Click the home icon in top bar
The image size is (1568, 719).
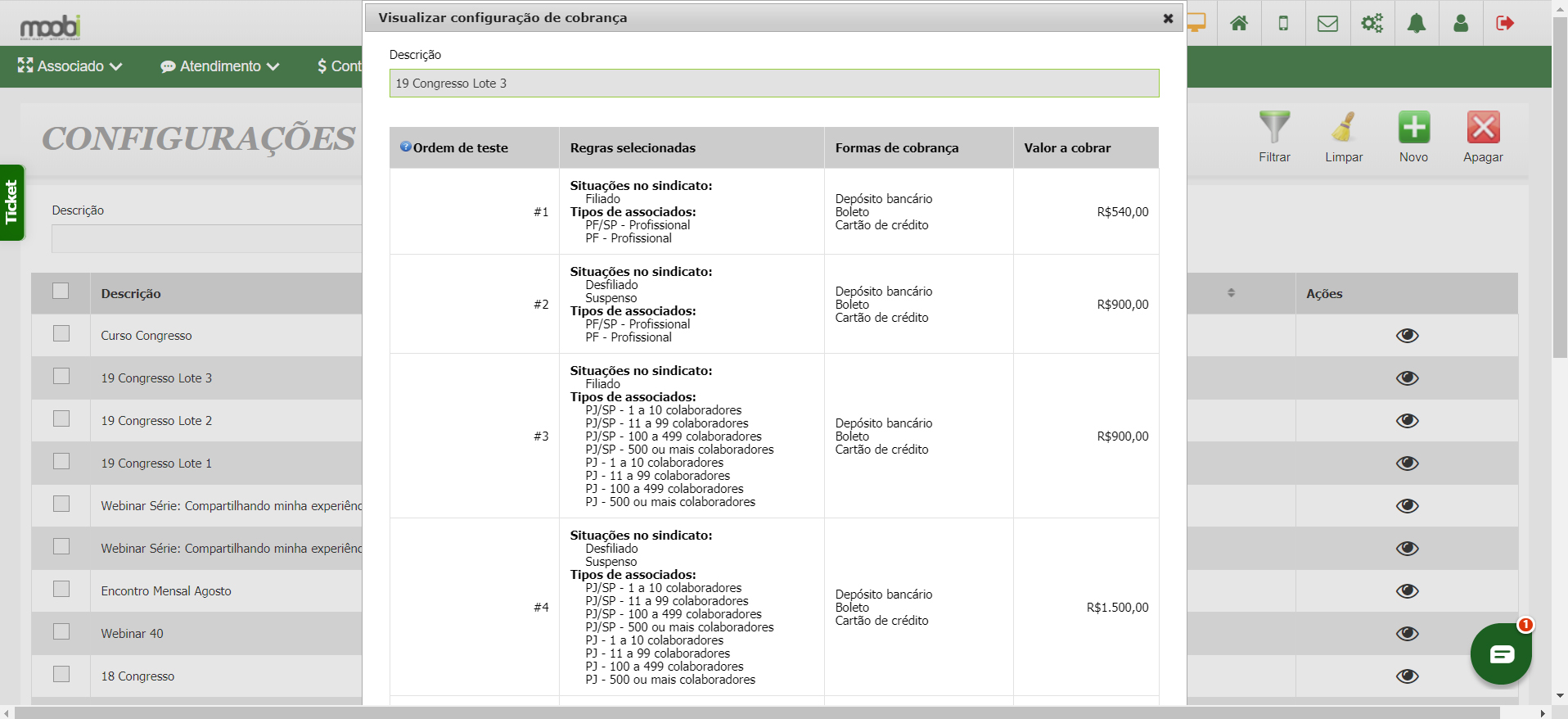point(1239,23)
